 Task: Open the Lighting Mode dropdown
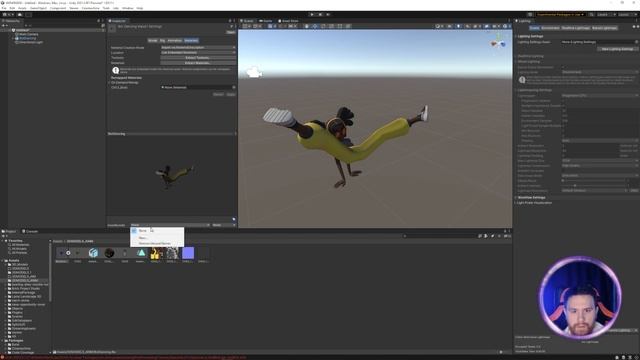pos(600,72)
